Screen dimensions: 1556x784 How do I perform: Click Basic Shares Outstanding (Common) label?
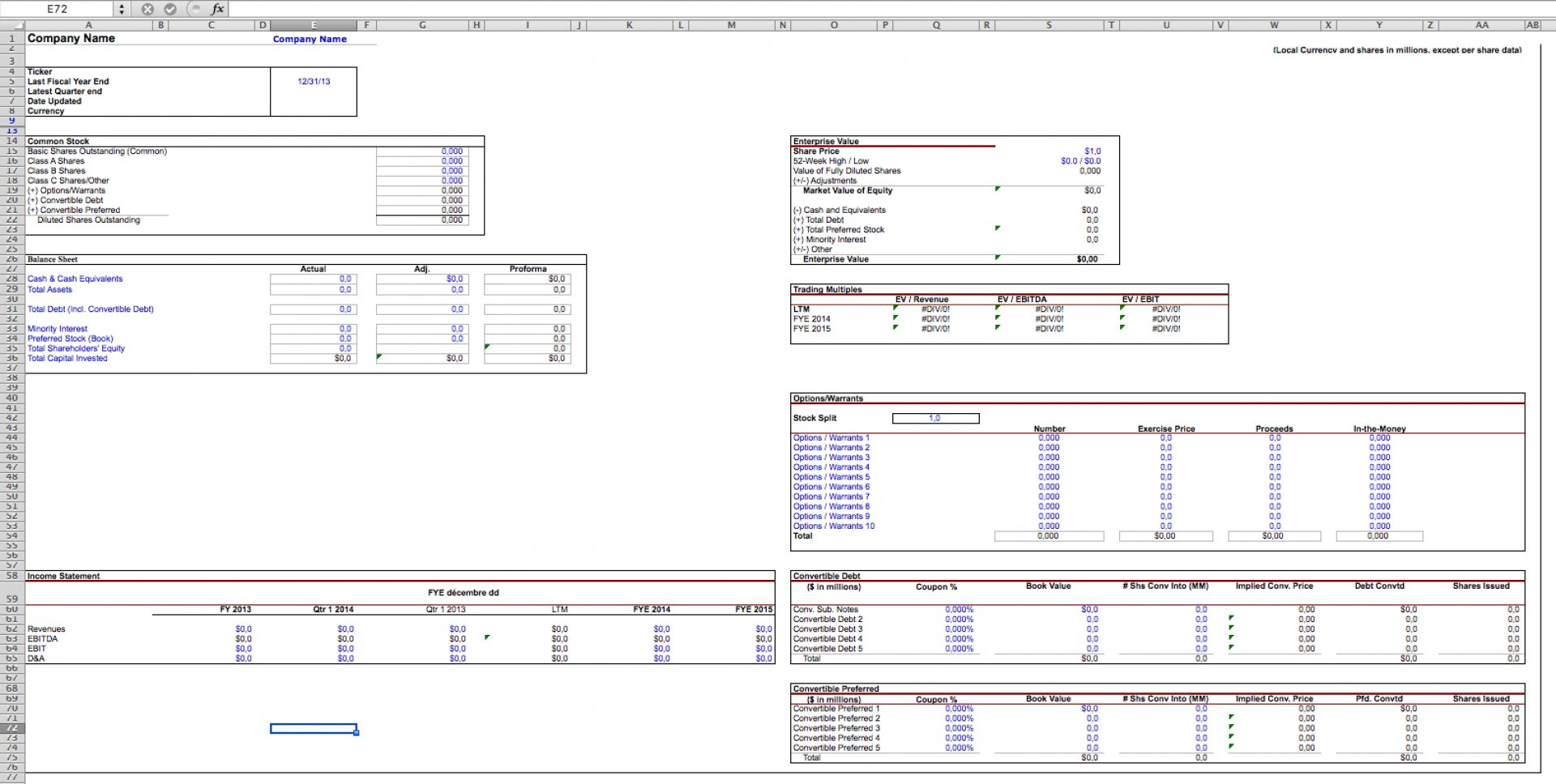click(97, 151)
